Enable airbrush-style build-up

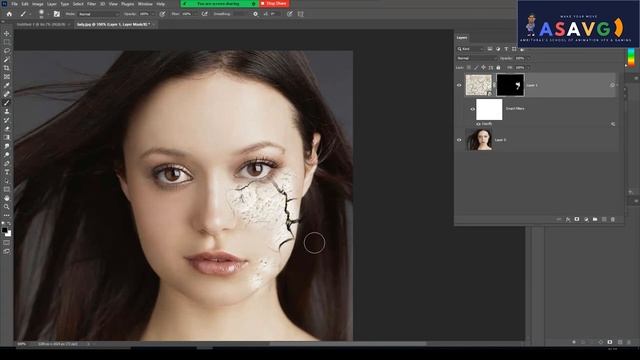coord(204,14)
